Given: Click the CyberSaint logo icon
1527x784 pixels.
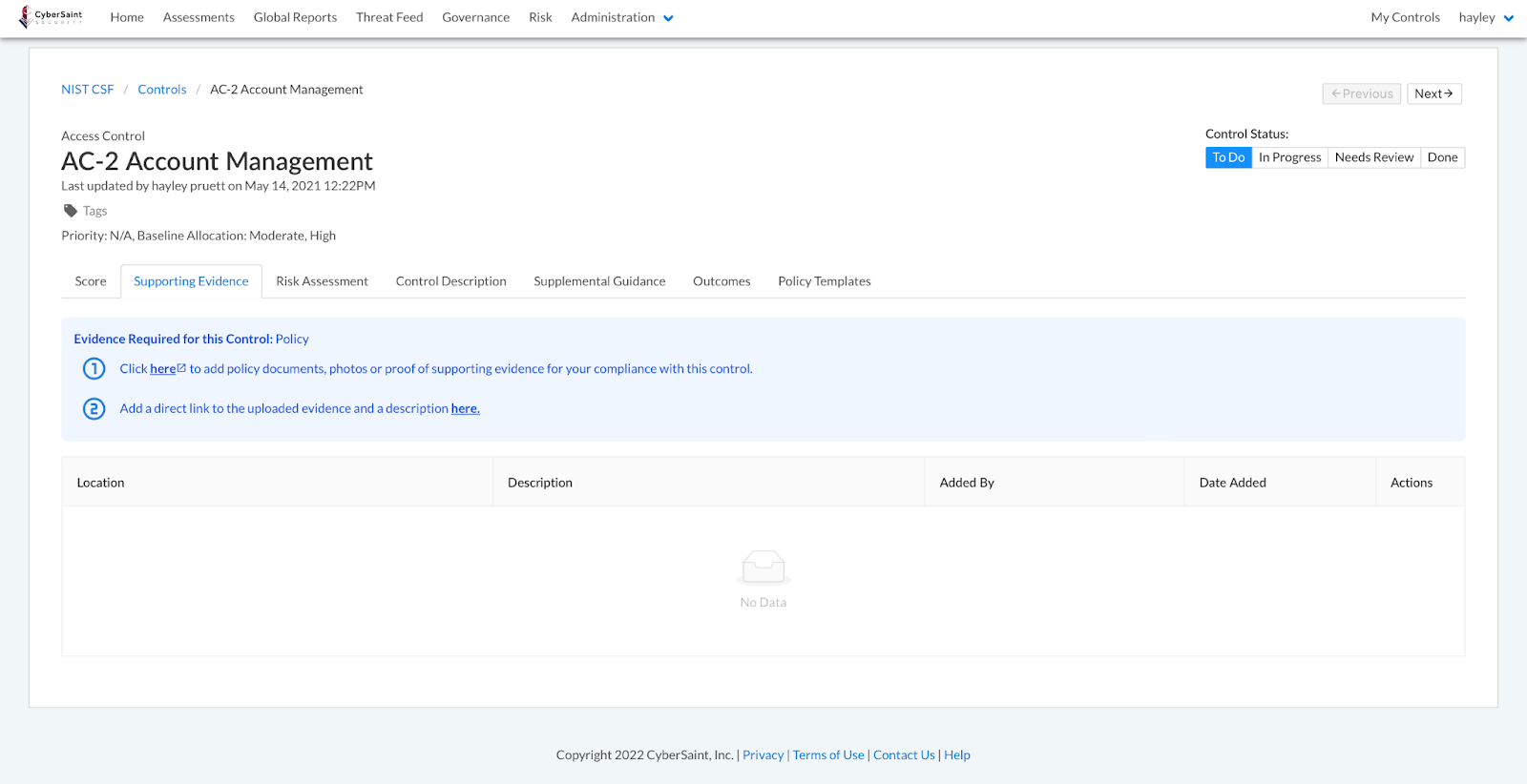Looking at the screenshot, I should coord(26,17).
